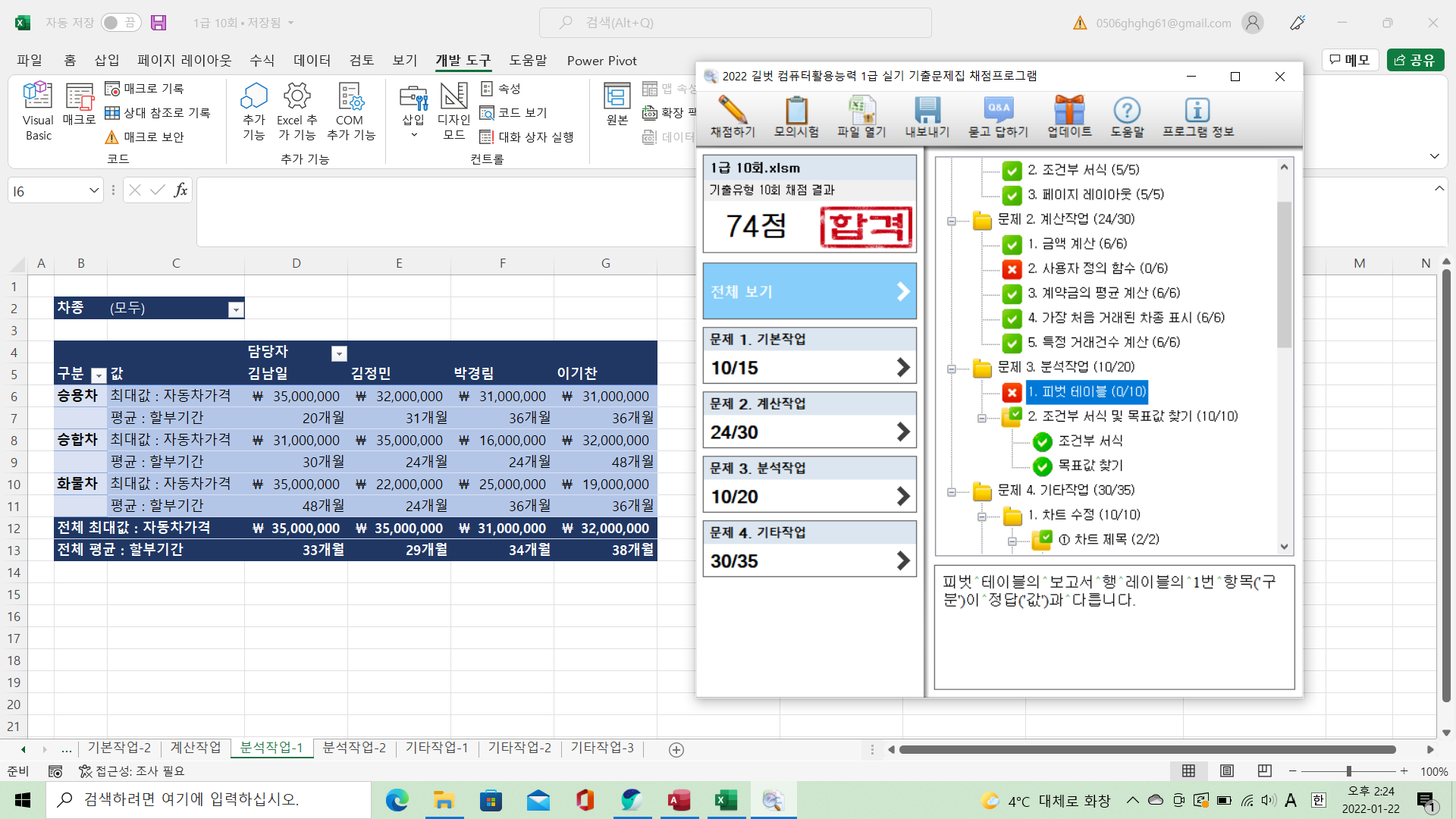Open the 차종 filter dropdown
The image size is (1456, 819).
236,309
